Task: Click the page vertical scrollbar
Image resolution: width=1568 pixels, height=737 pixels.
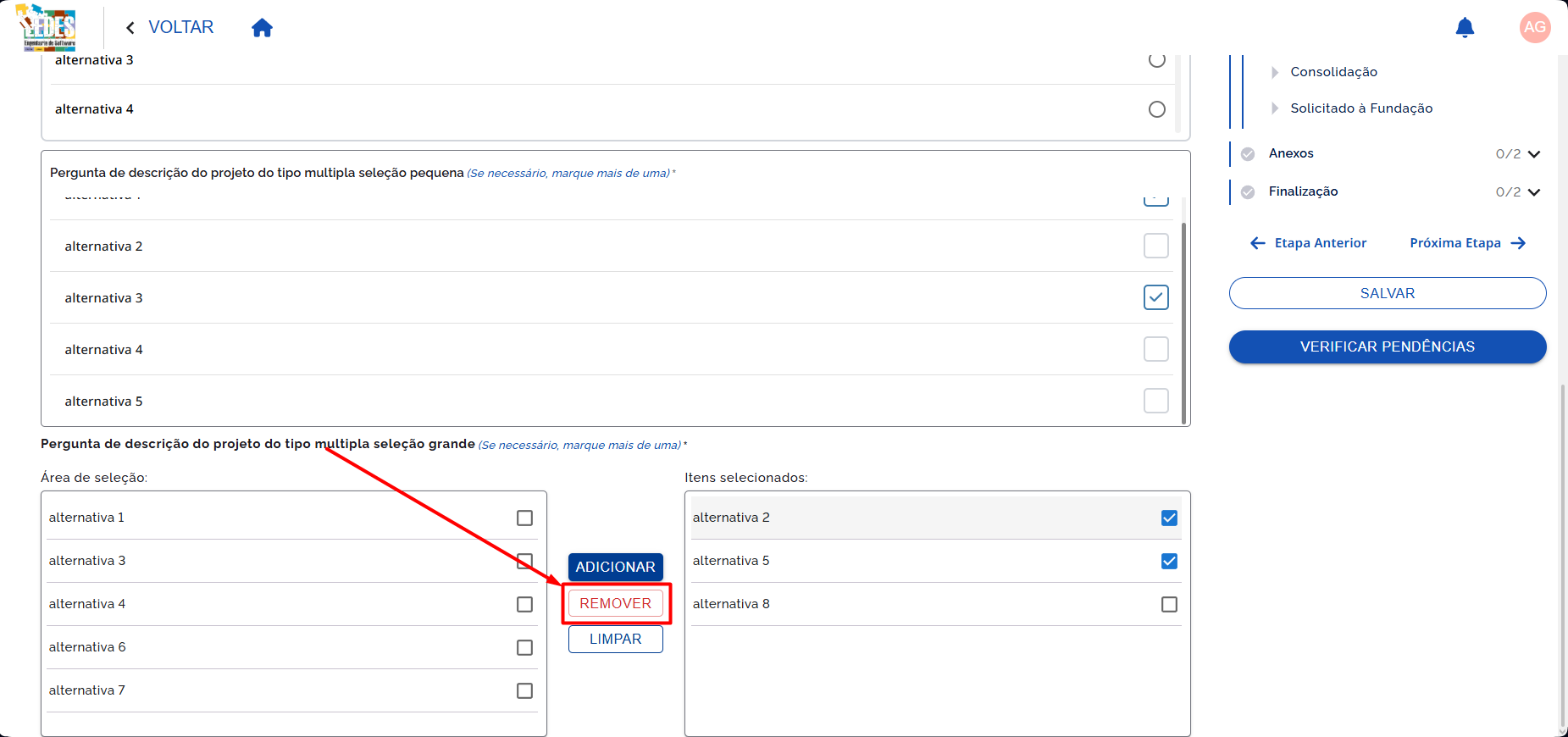Action: pos(1563,555)
